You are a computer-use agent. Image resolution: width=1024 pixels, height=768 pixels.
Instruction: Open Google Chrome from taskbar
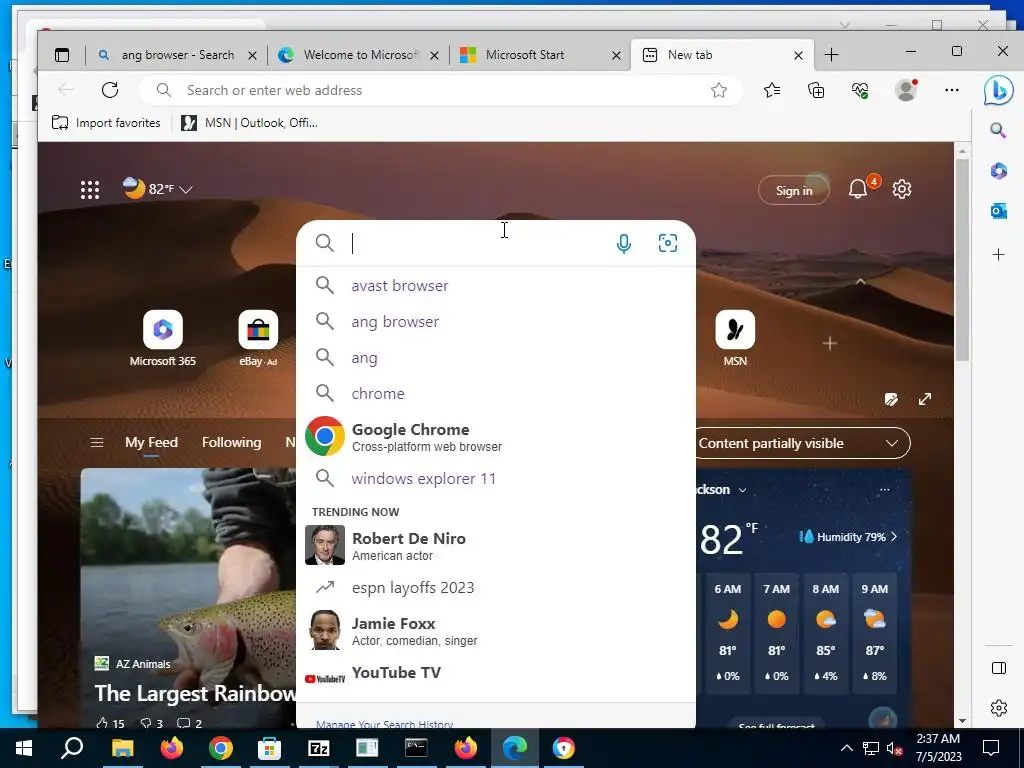click(221, 748)
